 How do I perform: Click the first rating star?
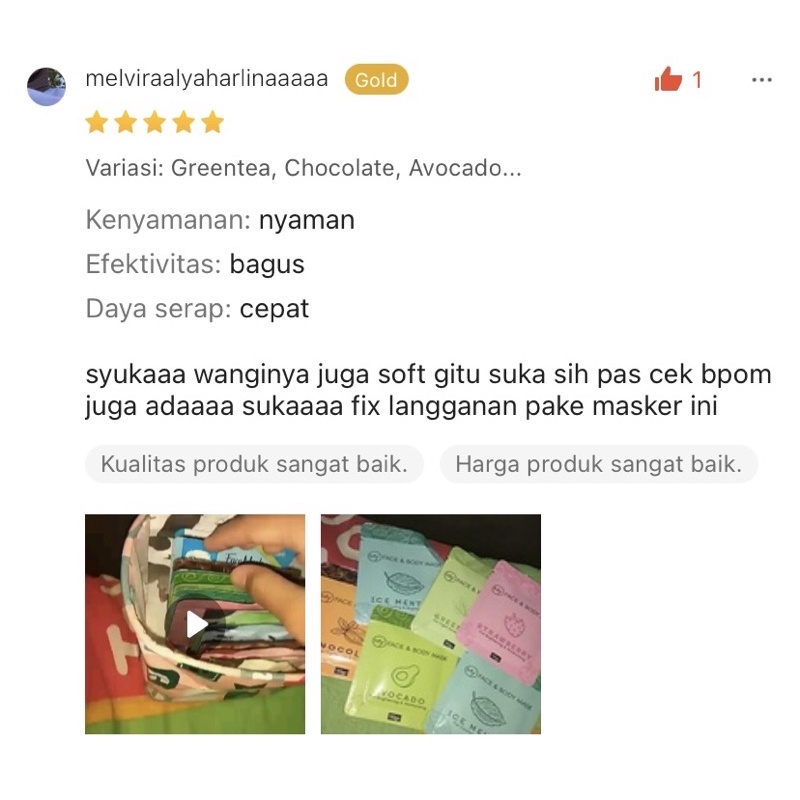coord(96,122)
